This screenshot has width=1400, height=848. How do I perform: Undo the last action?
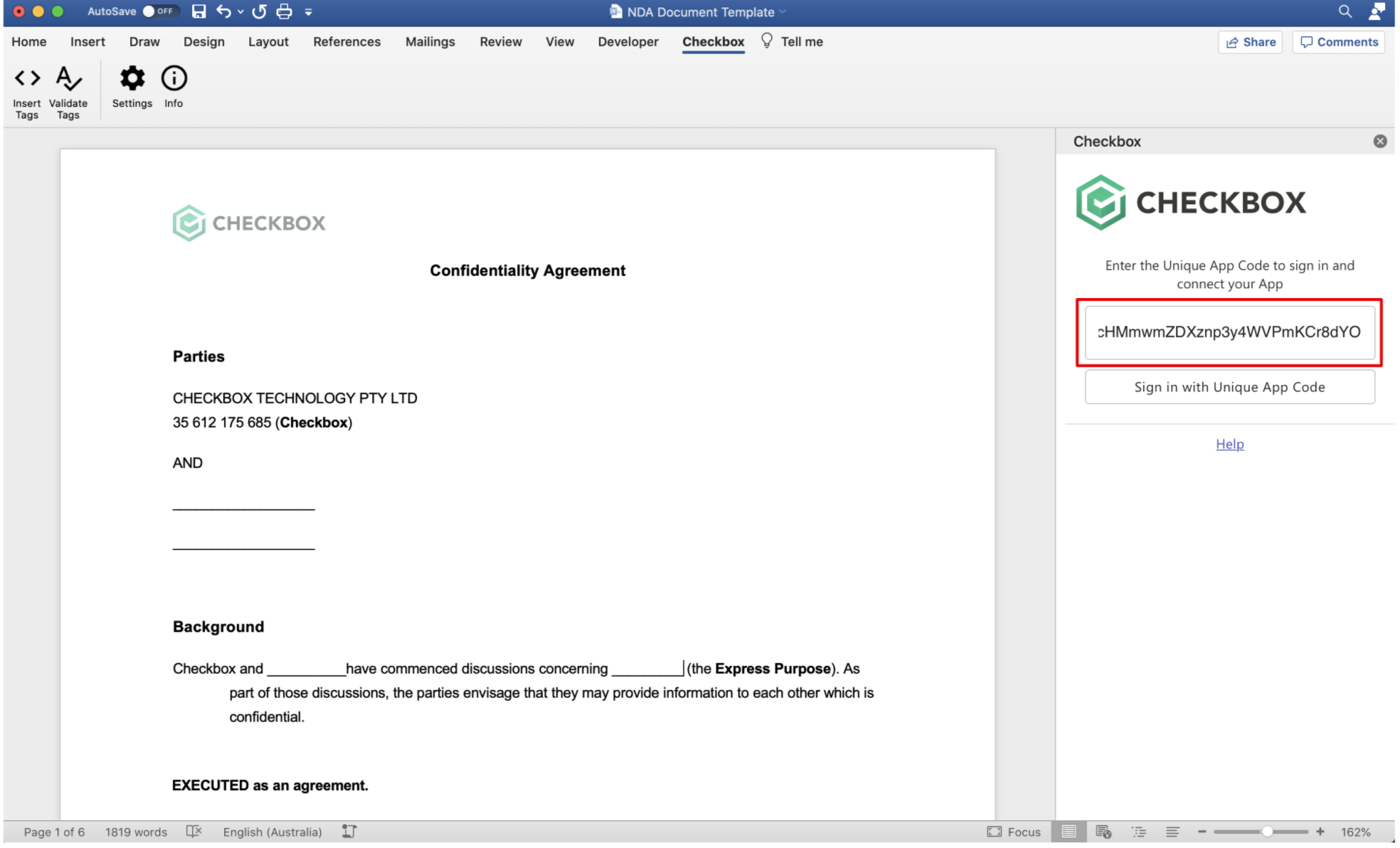(x=224, y=11)
